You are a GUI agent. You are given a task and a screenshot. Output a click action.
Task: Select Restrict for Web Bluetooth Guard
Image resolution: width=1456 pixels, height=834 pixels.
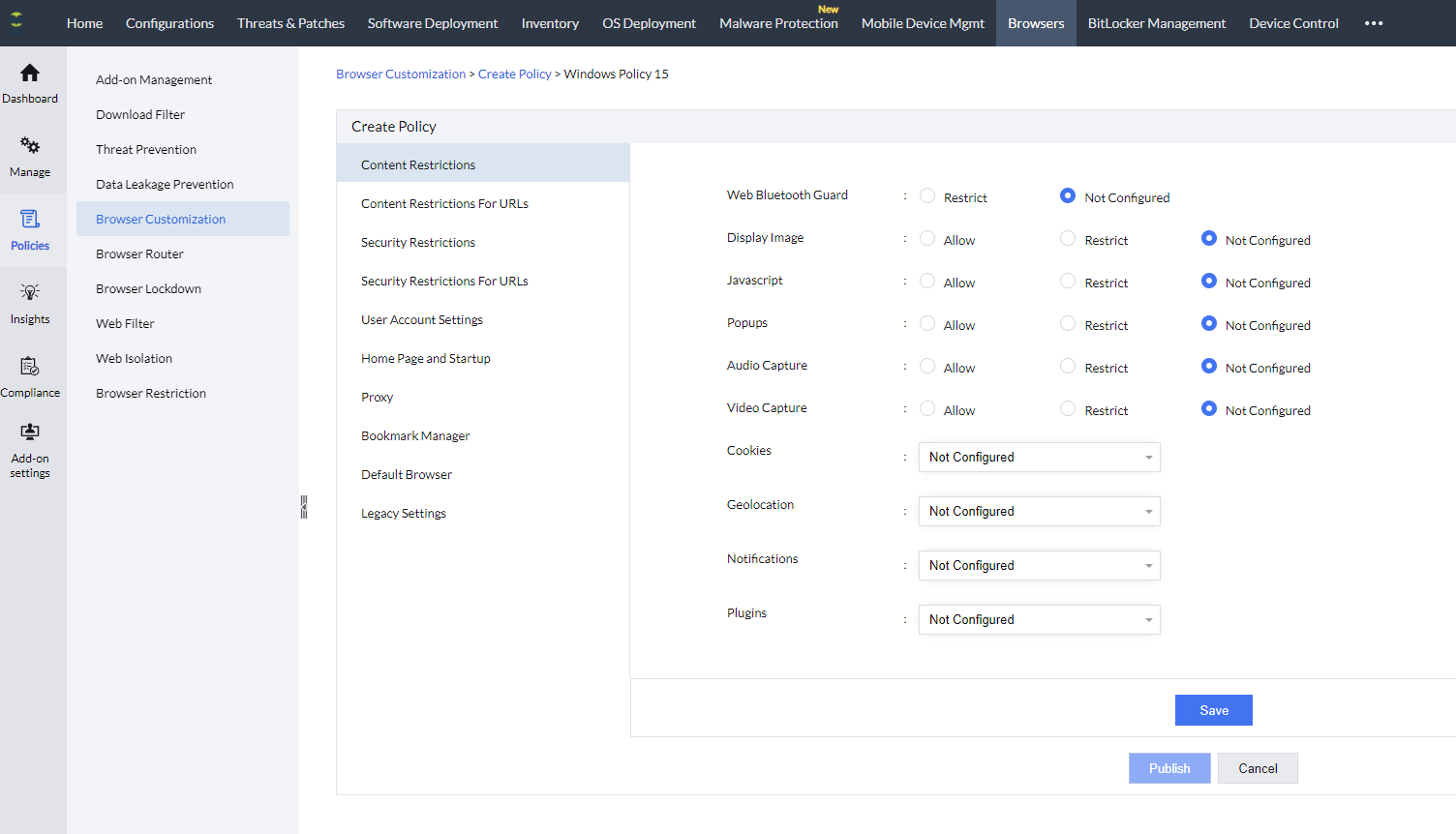pos(927,196)
